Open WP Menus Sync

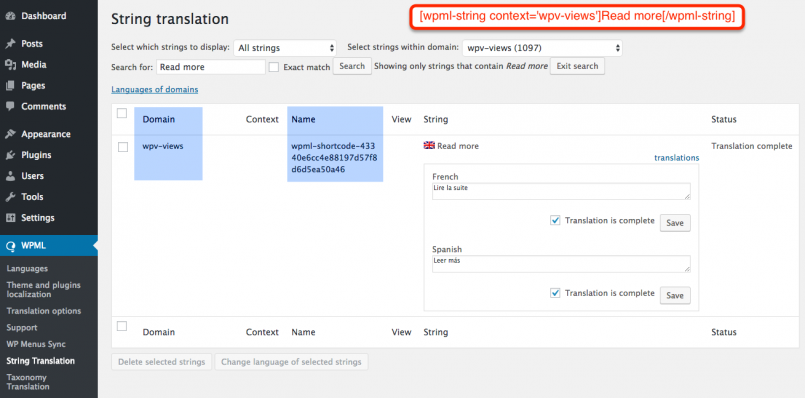pyautogui.click(x=36, y=344)
